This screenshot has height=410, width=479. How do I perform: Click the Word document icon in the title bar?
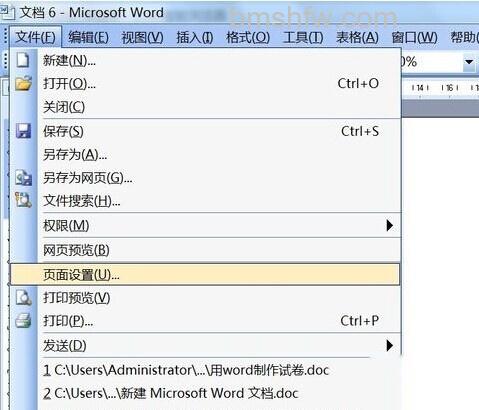click(x=8, y=13)
